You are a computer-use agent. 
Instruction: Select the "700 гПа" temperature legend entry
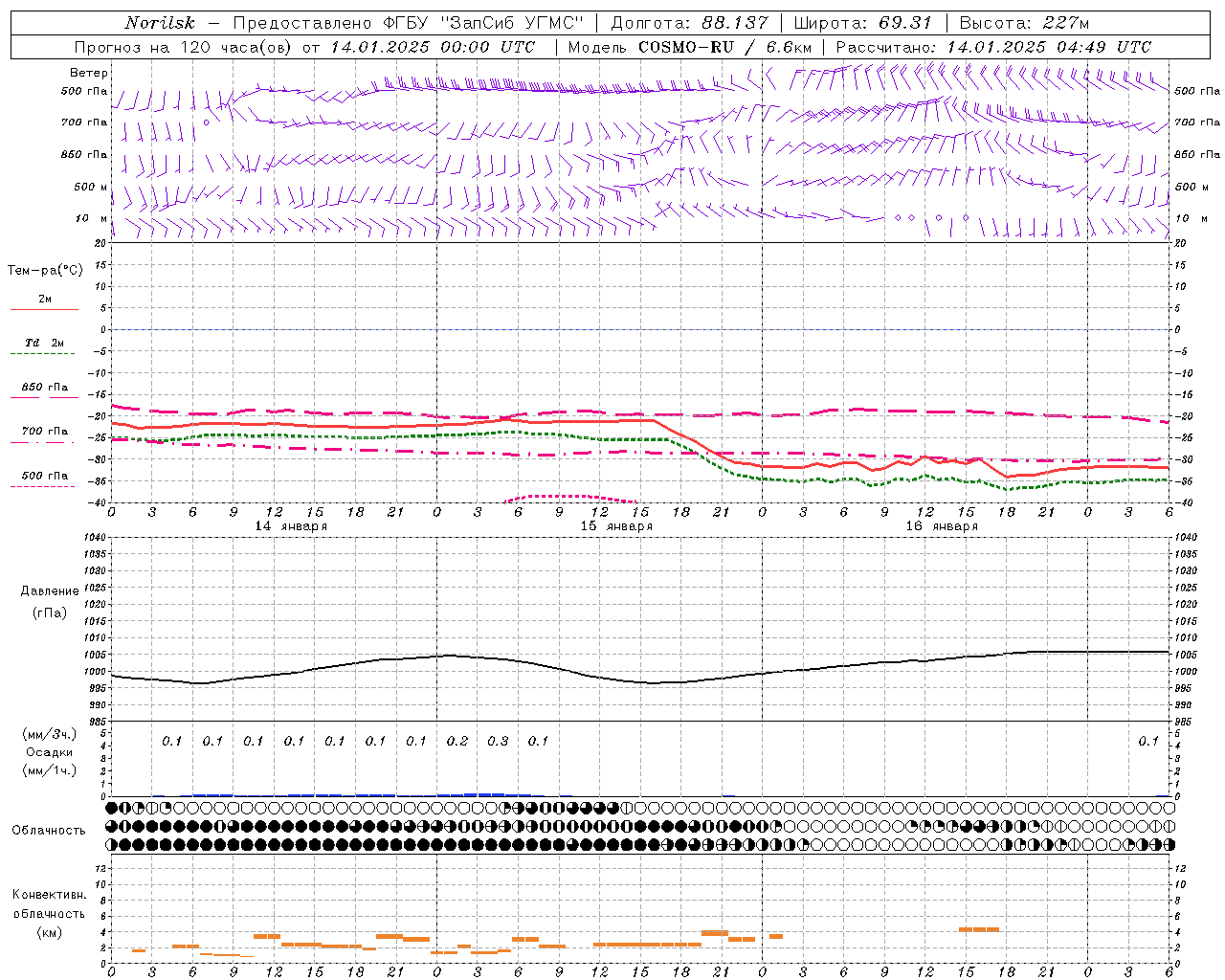[x=45, y=432]
